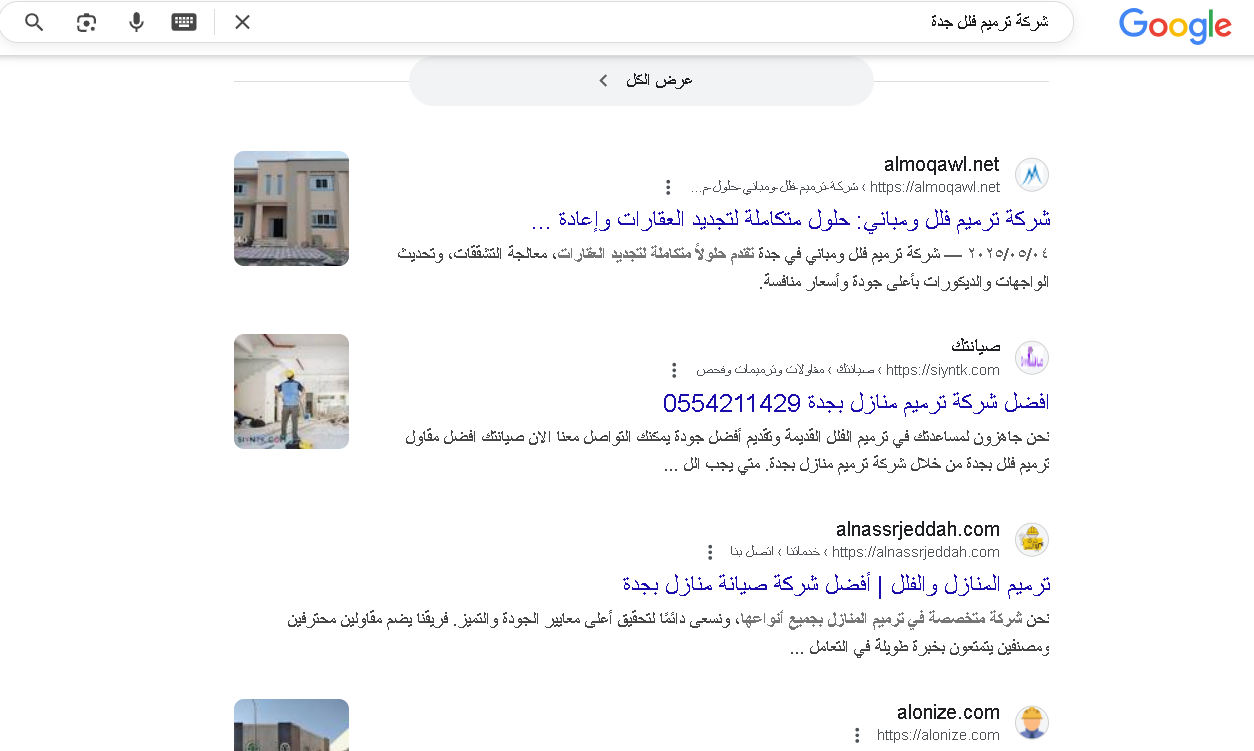Start voice search with microphone icon
1254x751 pixels.
click(136, 22)
